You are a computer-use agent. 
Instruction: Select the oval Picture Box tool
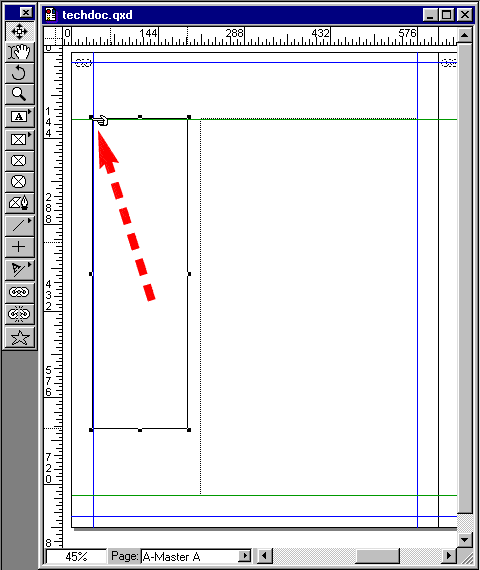pyautogui.click(x=20, y=182)
